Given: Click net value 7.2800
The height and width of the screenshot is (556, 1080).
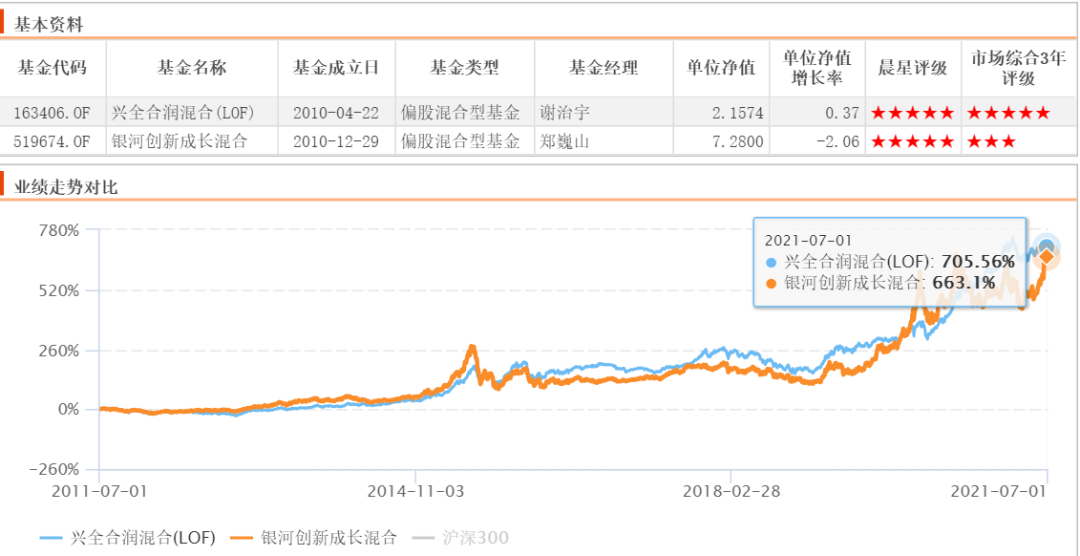Looking at the screenshot, I should [x=738, y=141].
